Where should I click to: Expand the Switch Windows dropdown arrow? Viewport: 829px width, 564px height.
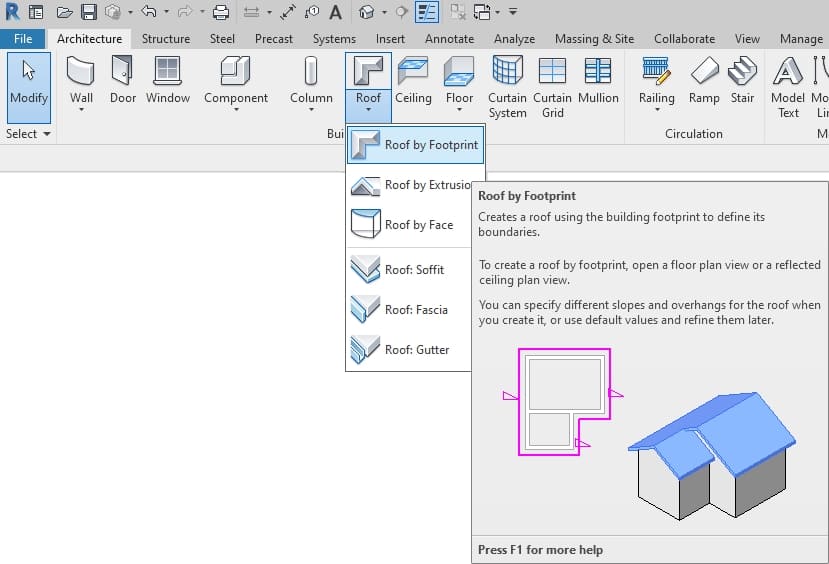pyautogui.click(x=498, y=12)
